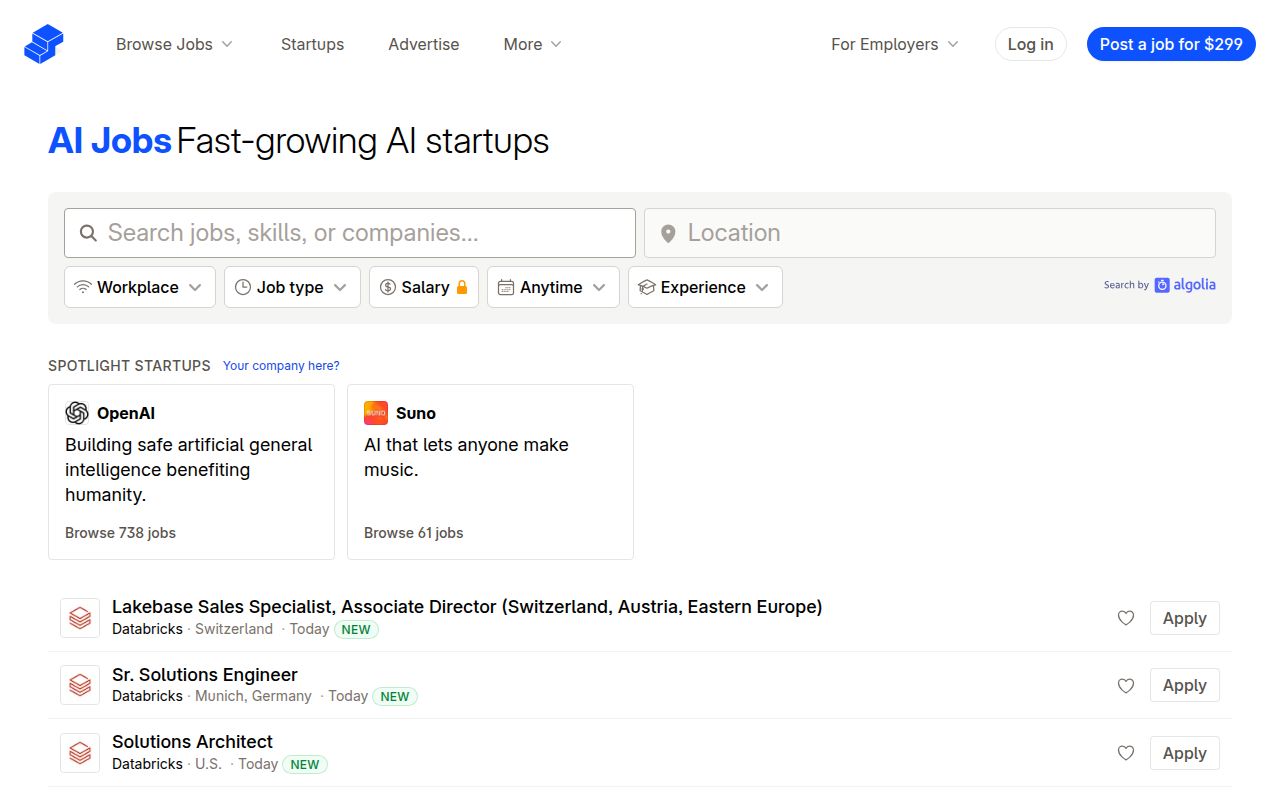Open the Sr. Solutions Engineer job title
This screenshot has height=800, width=1280.
tap(205, 674)
